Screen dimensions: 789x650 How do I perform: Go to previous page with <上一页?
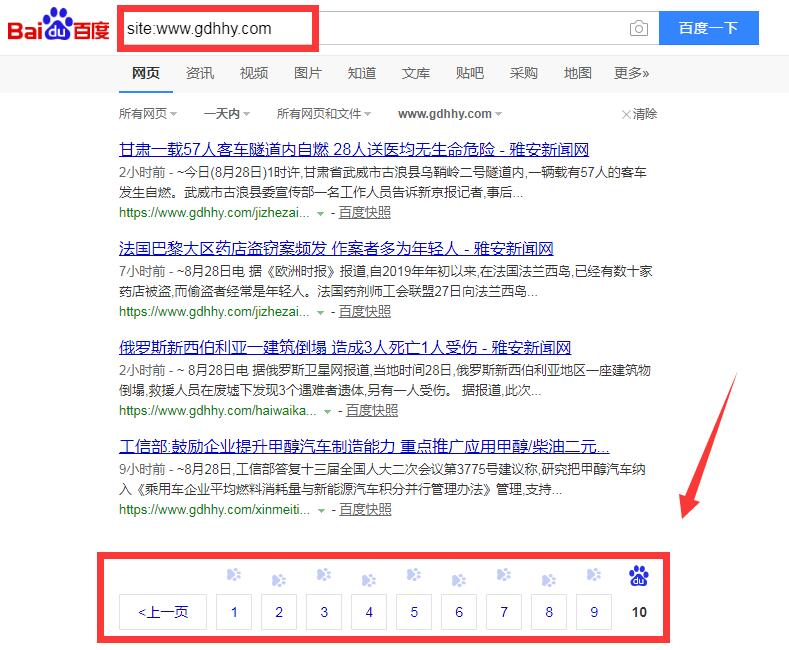click(163, 612)
